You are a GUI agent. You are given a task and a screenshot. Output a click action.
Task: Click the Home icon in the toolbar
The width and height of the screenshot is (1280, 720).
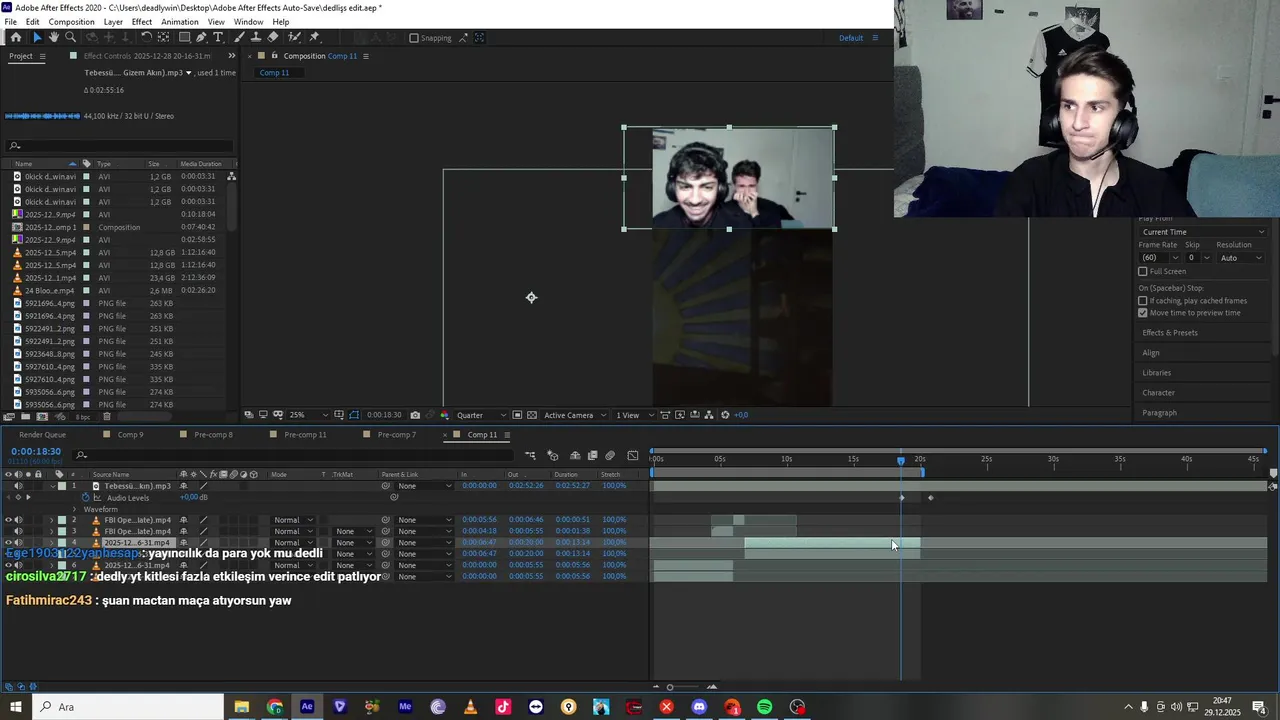16,37
